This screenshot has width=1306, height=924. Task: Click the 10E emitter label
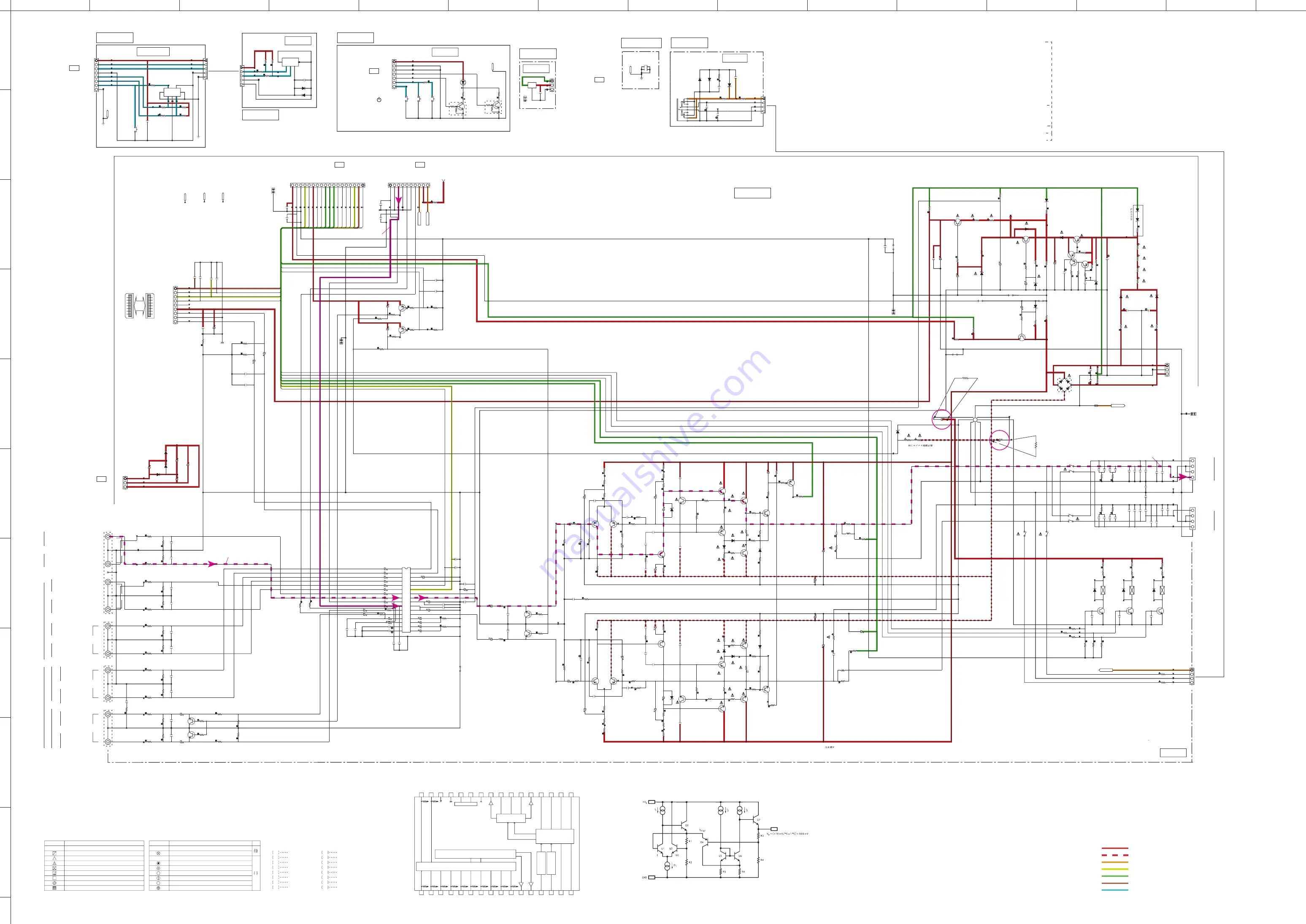click(677, 855)
